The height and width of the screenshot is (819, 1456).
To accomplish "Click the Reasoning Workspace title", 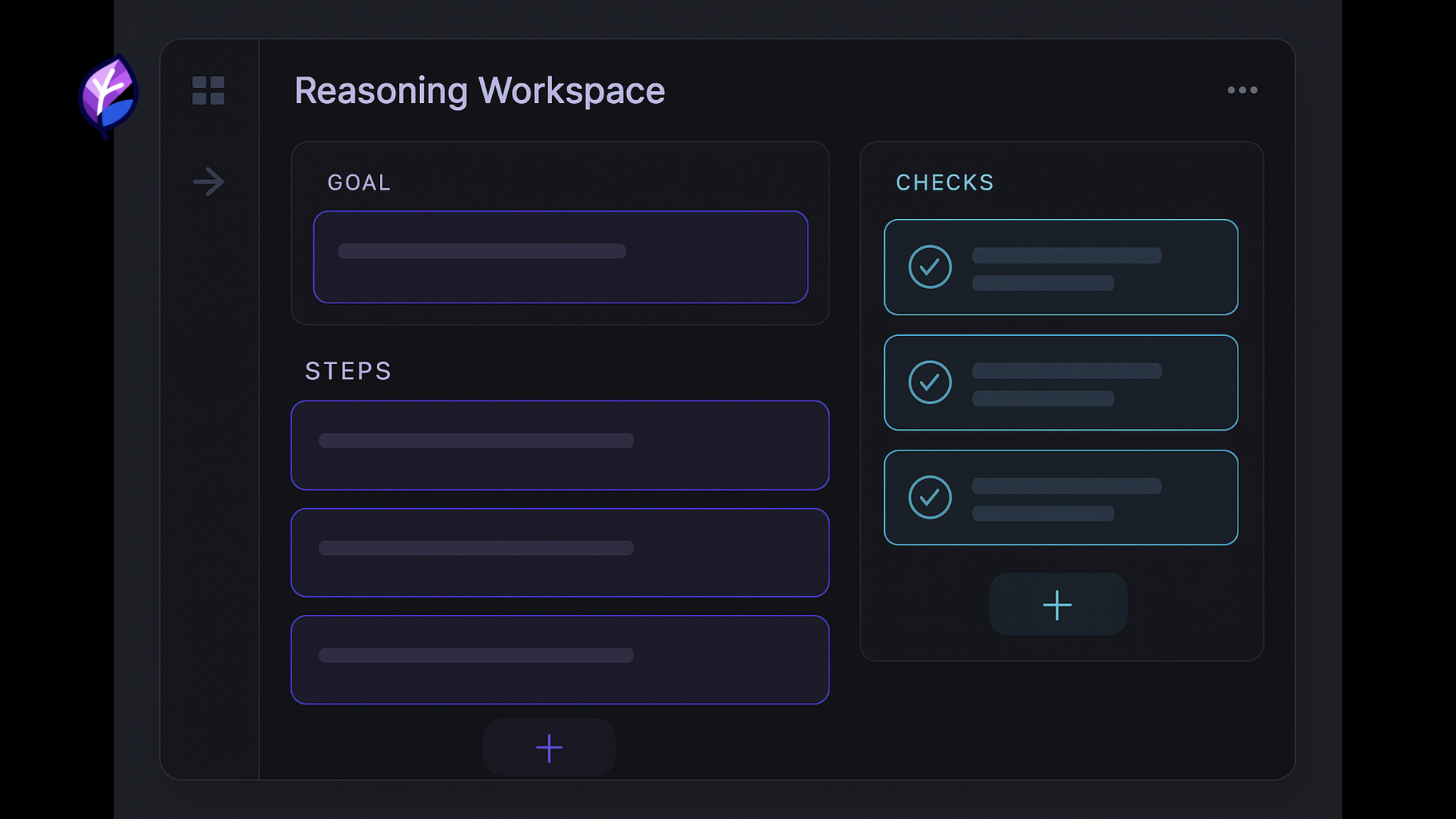I will pos(479,91).
